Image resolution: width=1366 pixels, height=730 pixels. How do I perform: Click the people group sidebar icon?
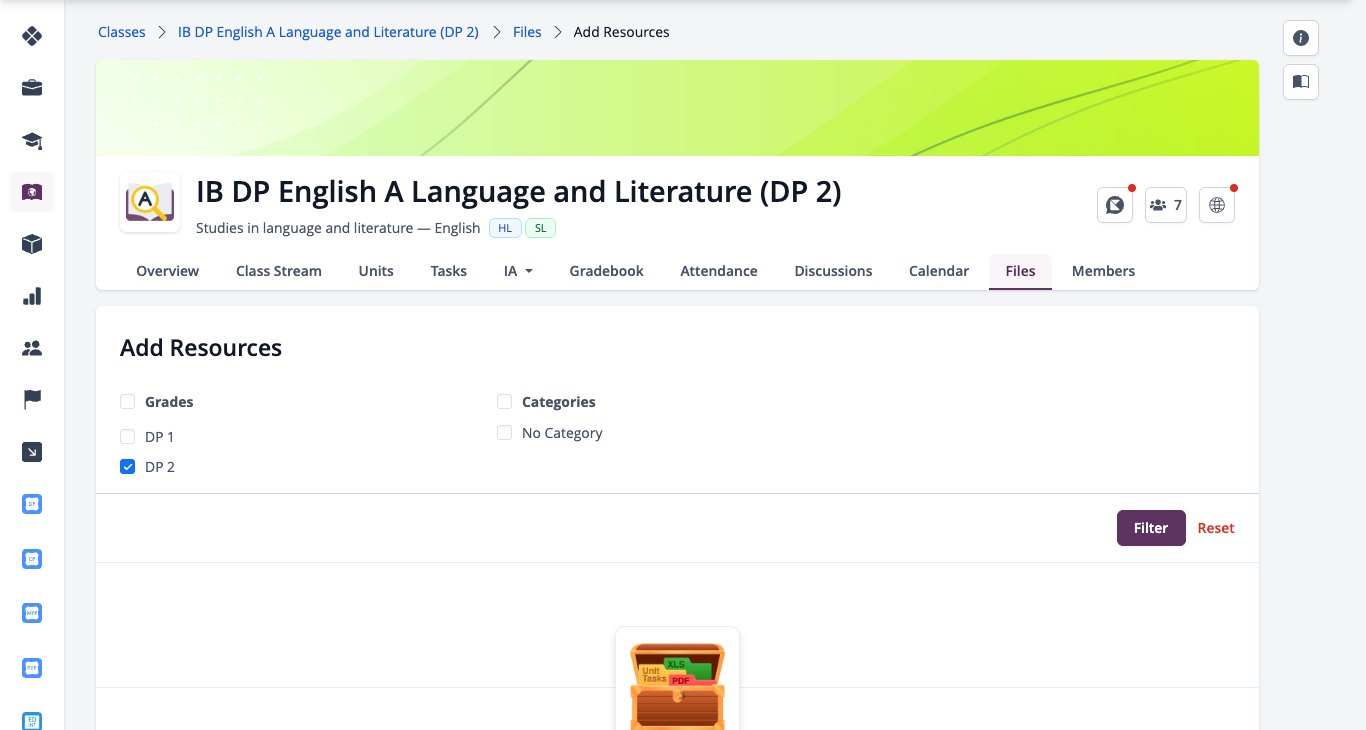32,348
